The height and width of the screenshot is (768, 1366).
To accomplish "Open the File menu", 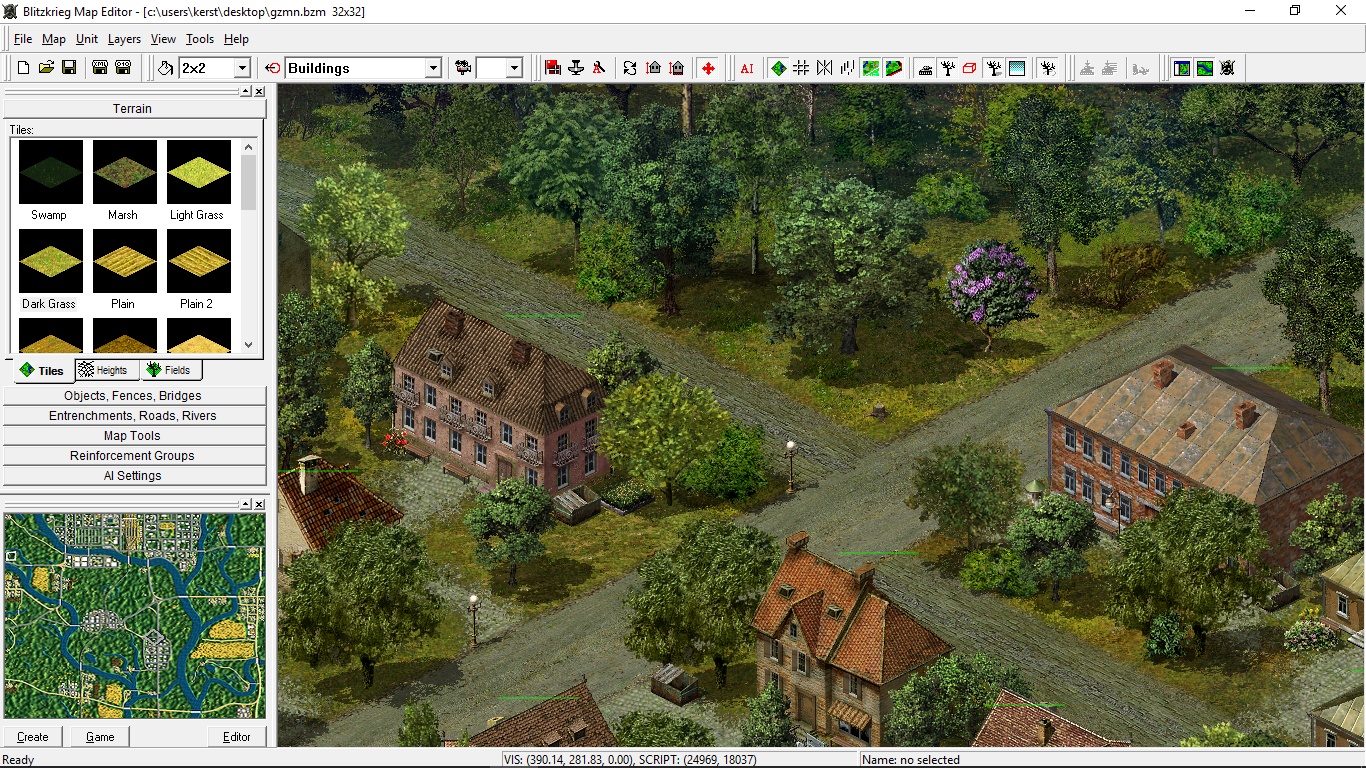I will 23,39.
